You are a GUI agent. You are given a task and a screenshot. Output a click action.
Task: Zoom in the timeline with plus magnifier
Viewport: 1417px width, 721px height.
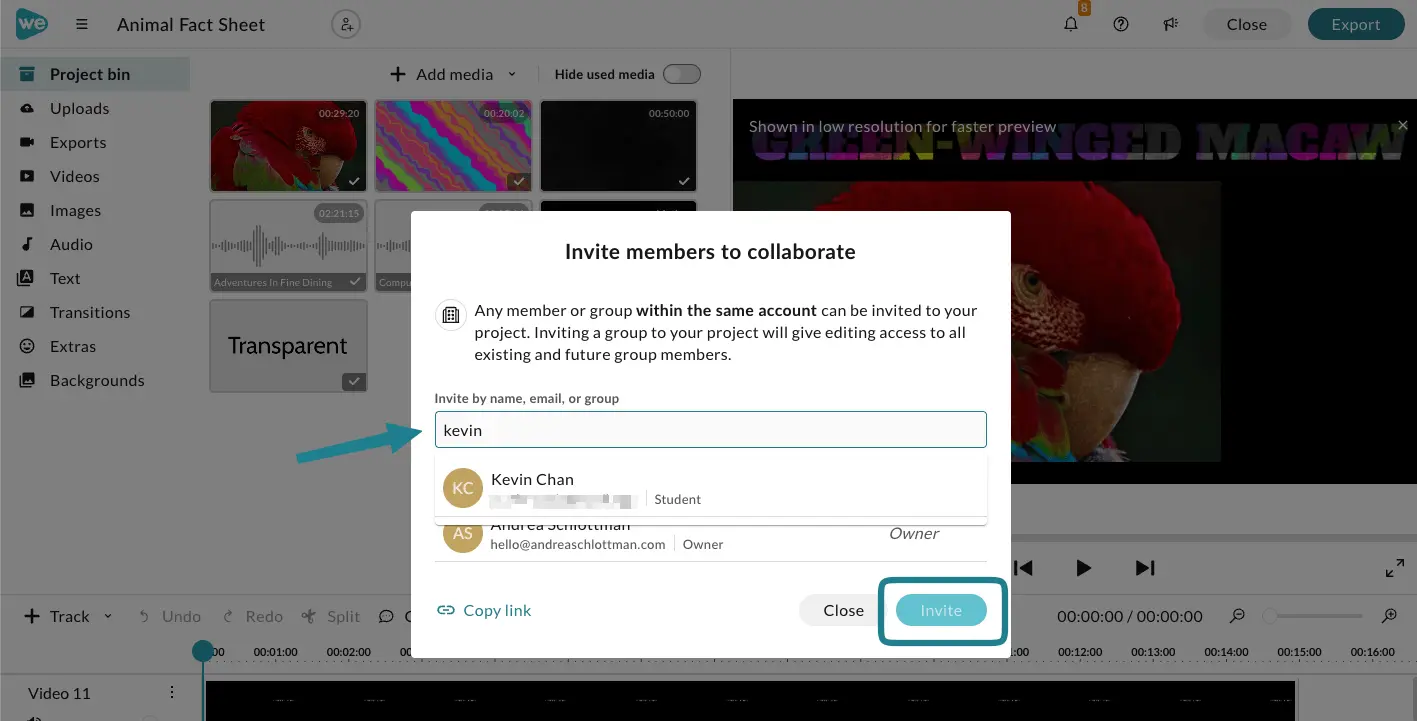coord(1389,616)
